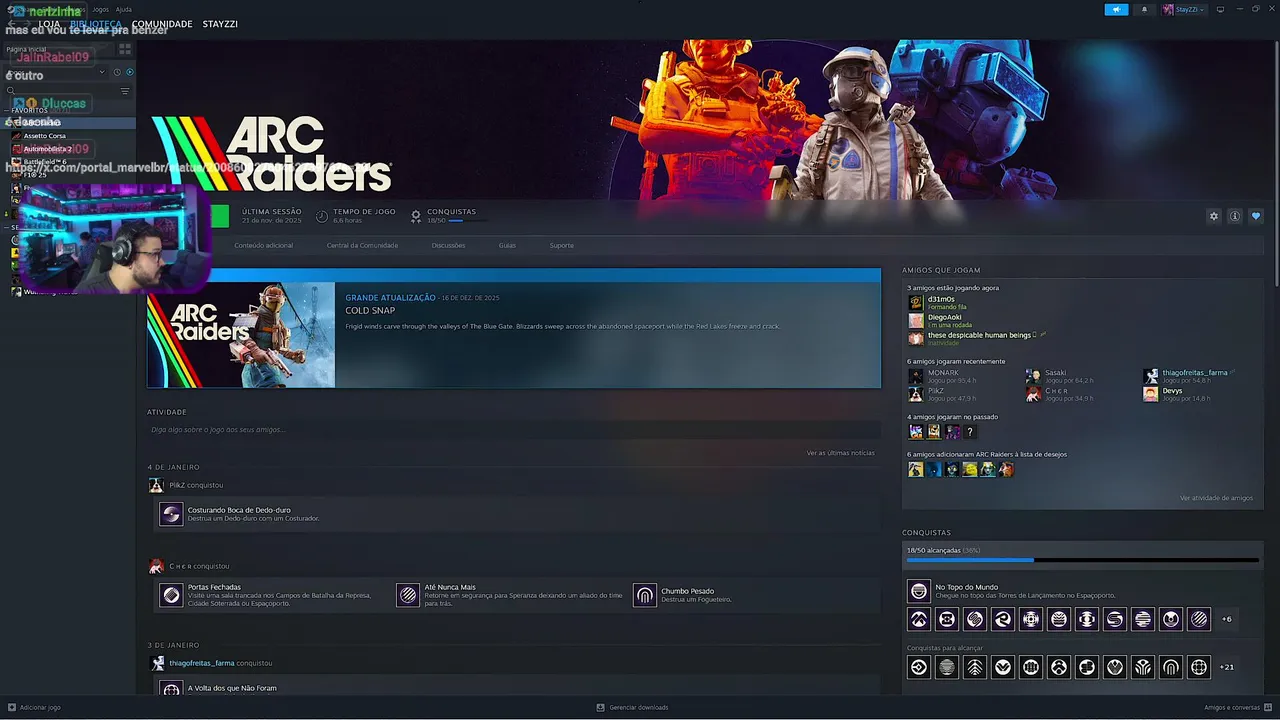Open Gerenciar downloads
The image size is (1280, 720).
click(632, 707)
